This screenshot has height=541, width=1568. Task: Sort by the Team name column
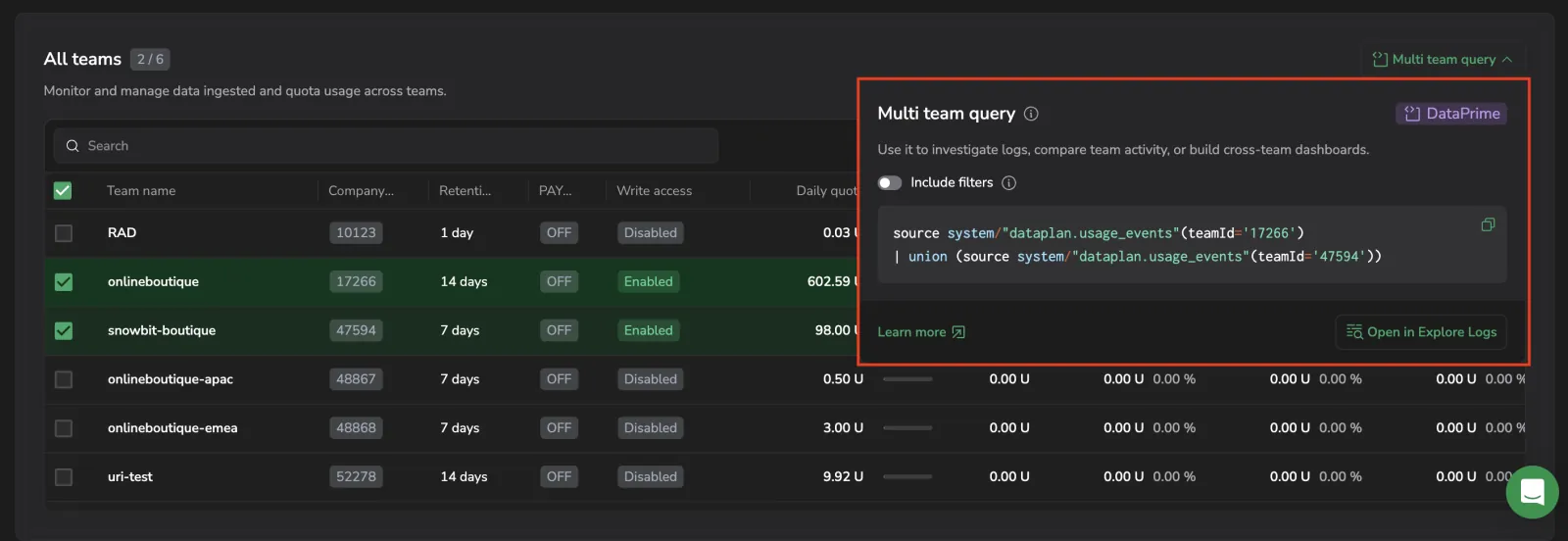click(x=141, y=191)
